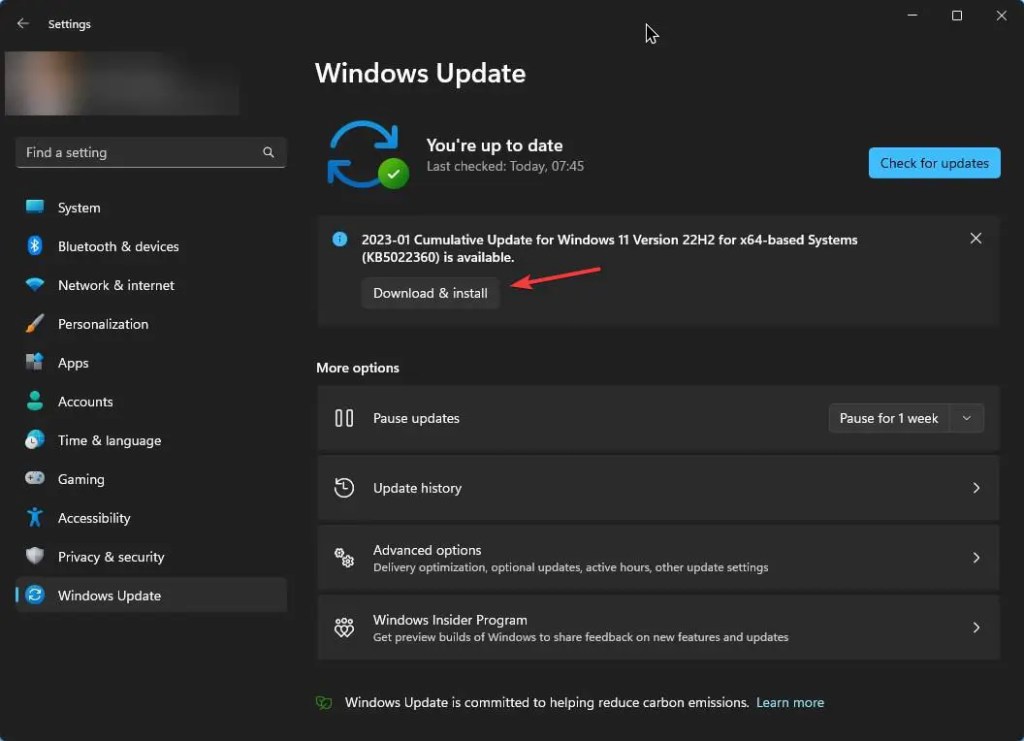
Task: Click the Windows Update page heading
Action: pyautogui.click(x=420, y=73)
